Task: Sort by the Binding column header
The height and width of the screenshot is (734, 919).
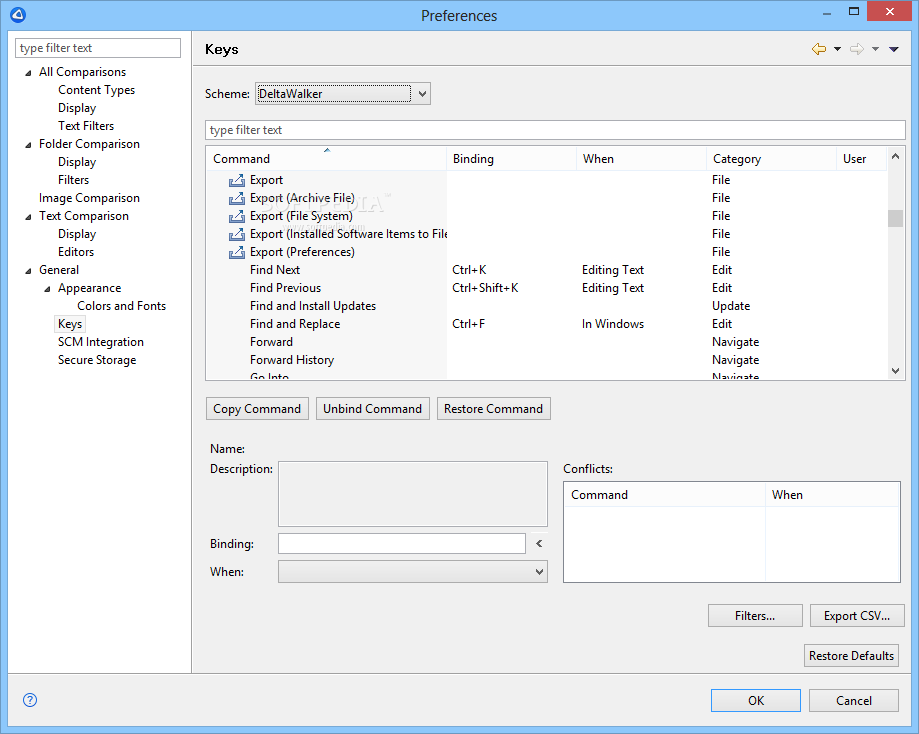Action: coord(510,159)
